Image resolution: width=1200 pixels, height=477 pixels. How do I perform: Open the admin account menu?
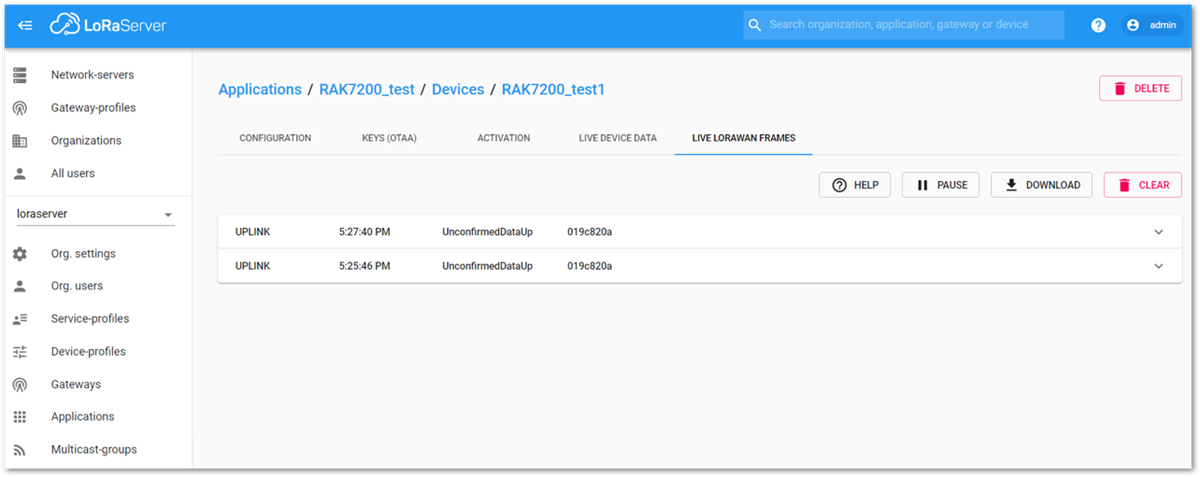(x=1152, y=25)
